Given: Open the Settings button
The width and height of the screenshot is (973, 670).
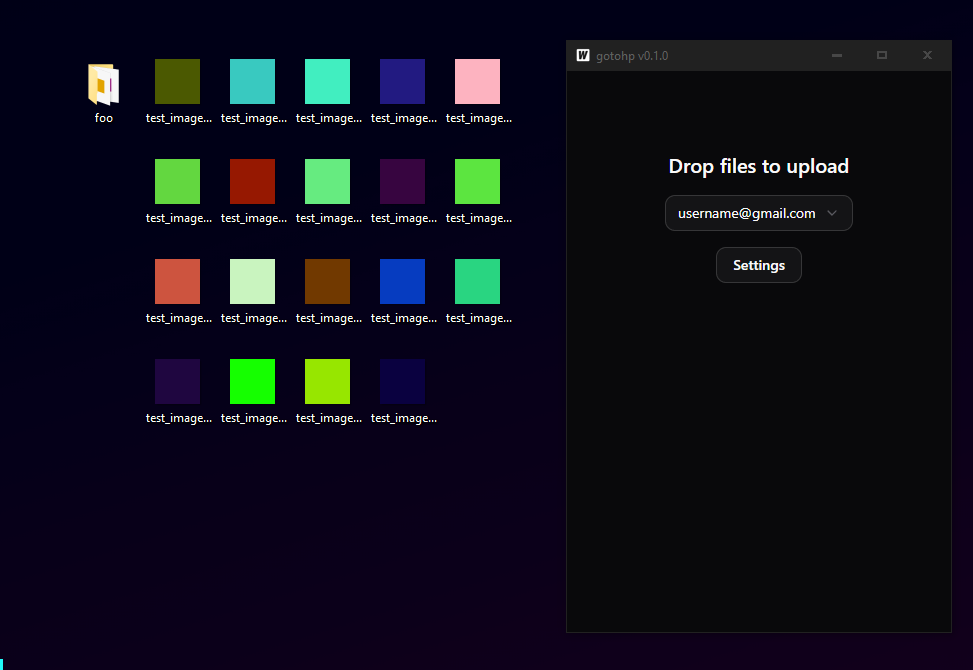Looking at the screenshot, I should click(x=758, y=265).
